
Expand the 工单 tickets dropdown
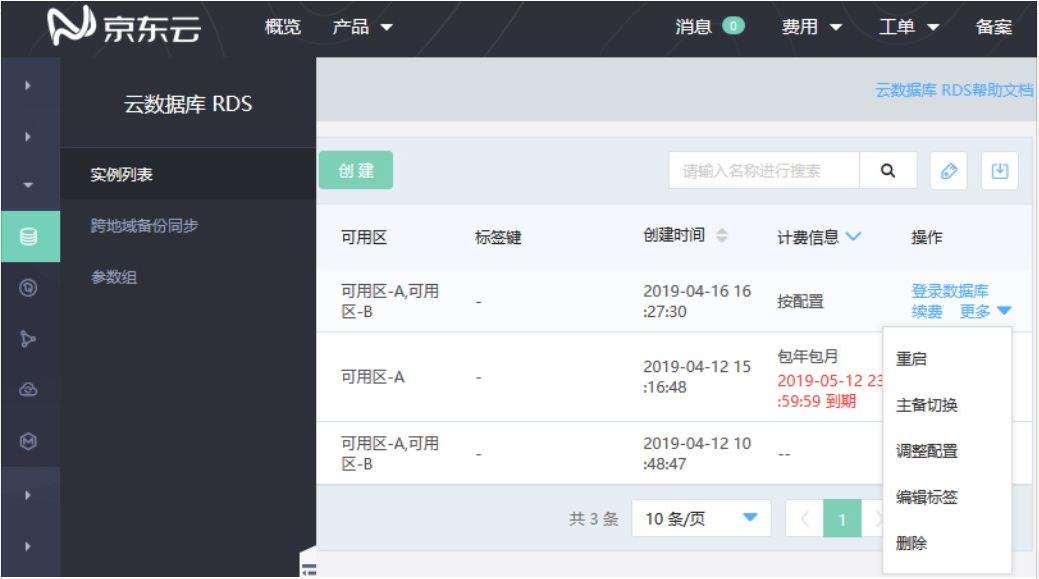[908, 26]
